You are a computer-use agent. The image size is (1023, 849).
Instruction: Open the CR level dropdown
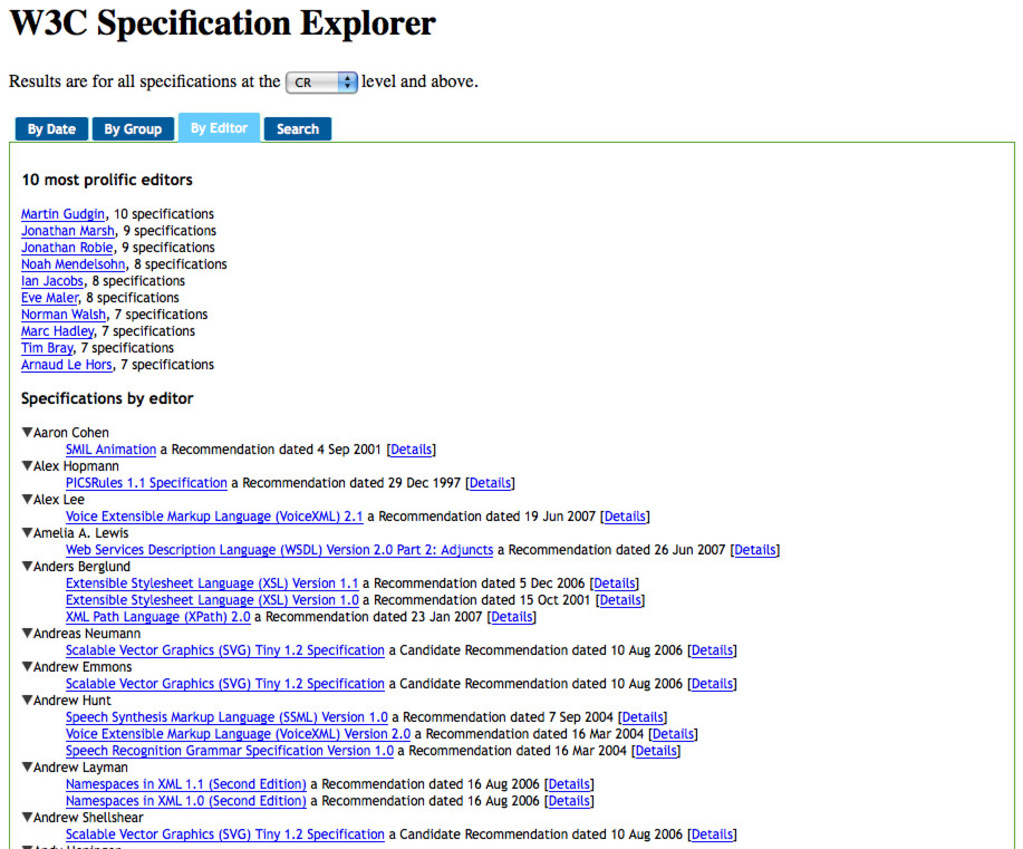321,82
